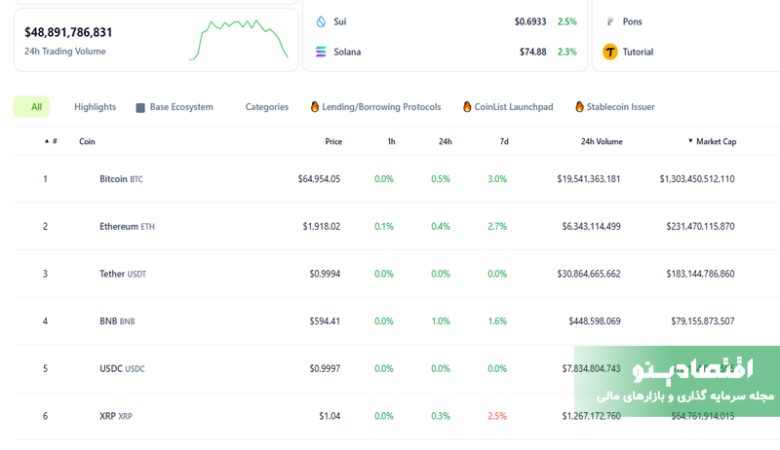Viewport: 780px width, 450px height.
Task: Click the Base Ecosystem square icon
Action: 140,107
